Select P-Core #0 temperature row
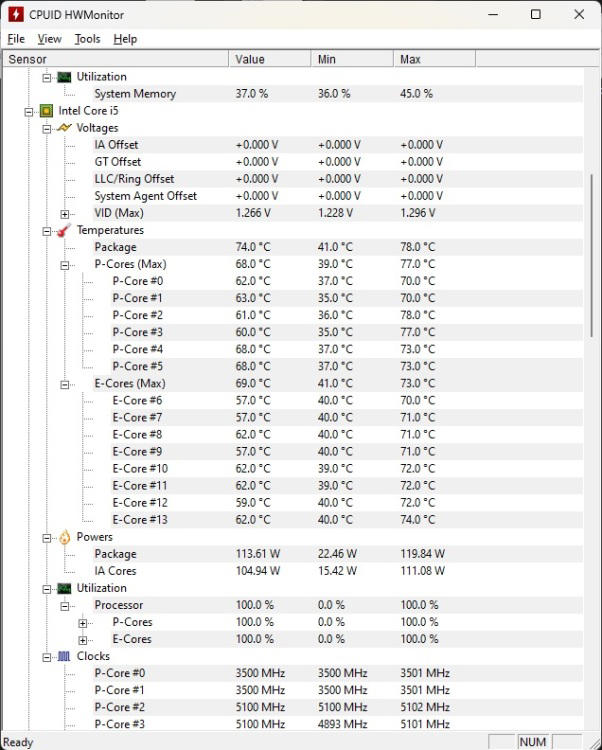The image size is (602, 750). click(x=347, y=281)
